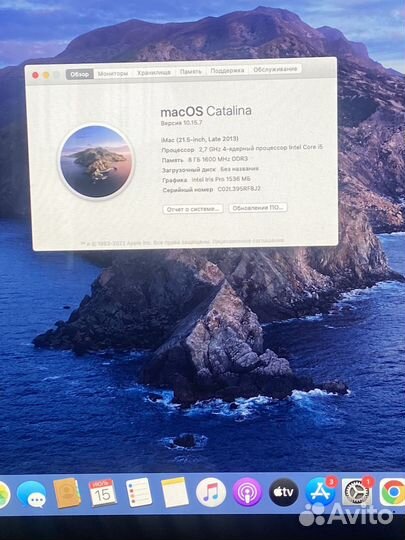Open App Store with 3 badge
Viewport: 405px width, 540px height.
tap(320, 492)
